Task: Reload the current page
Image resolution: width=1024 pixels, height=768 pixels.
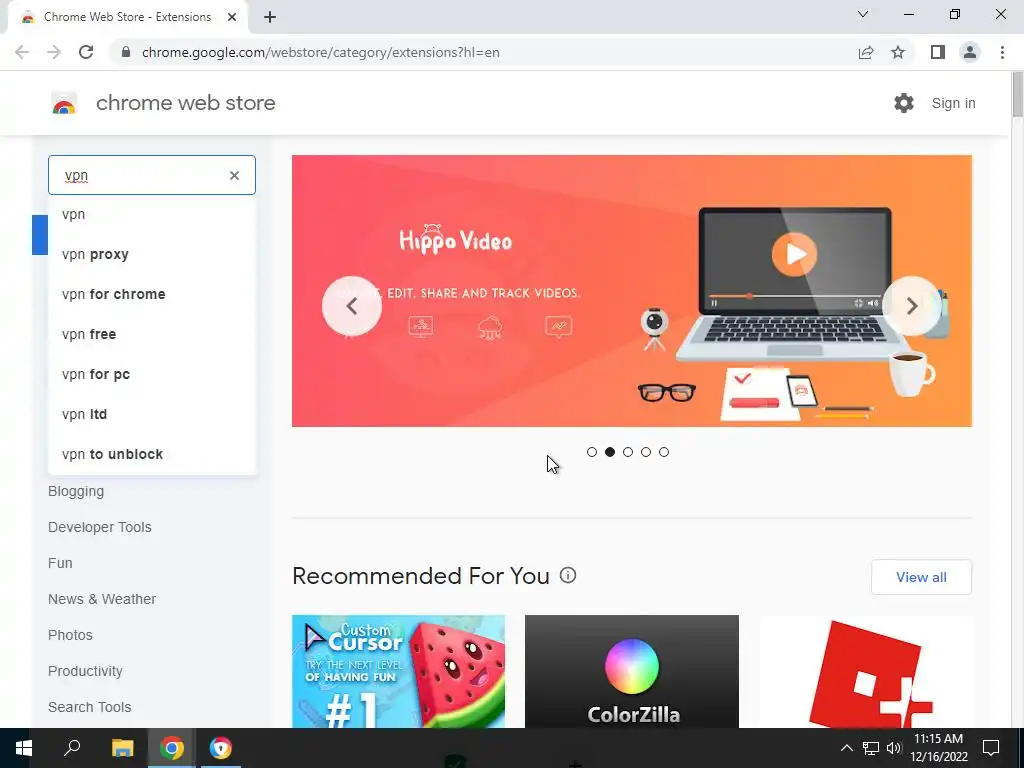Action: [86, 52]
